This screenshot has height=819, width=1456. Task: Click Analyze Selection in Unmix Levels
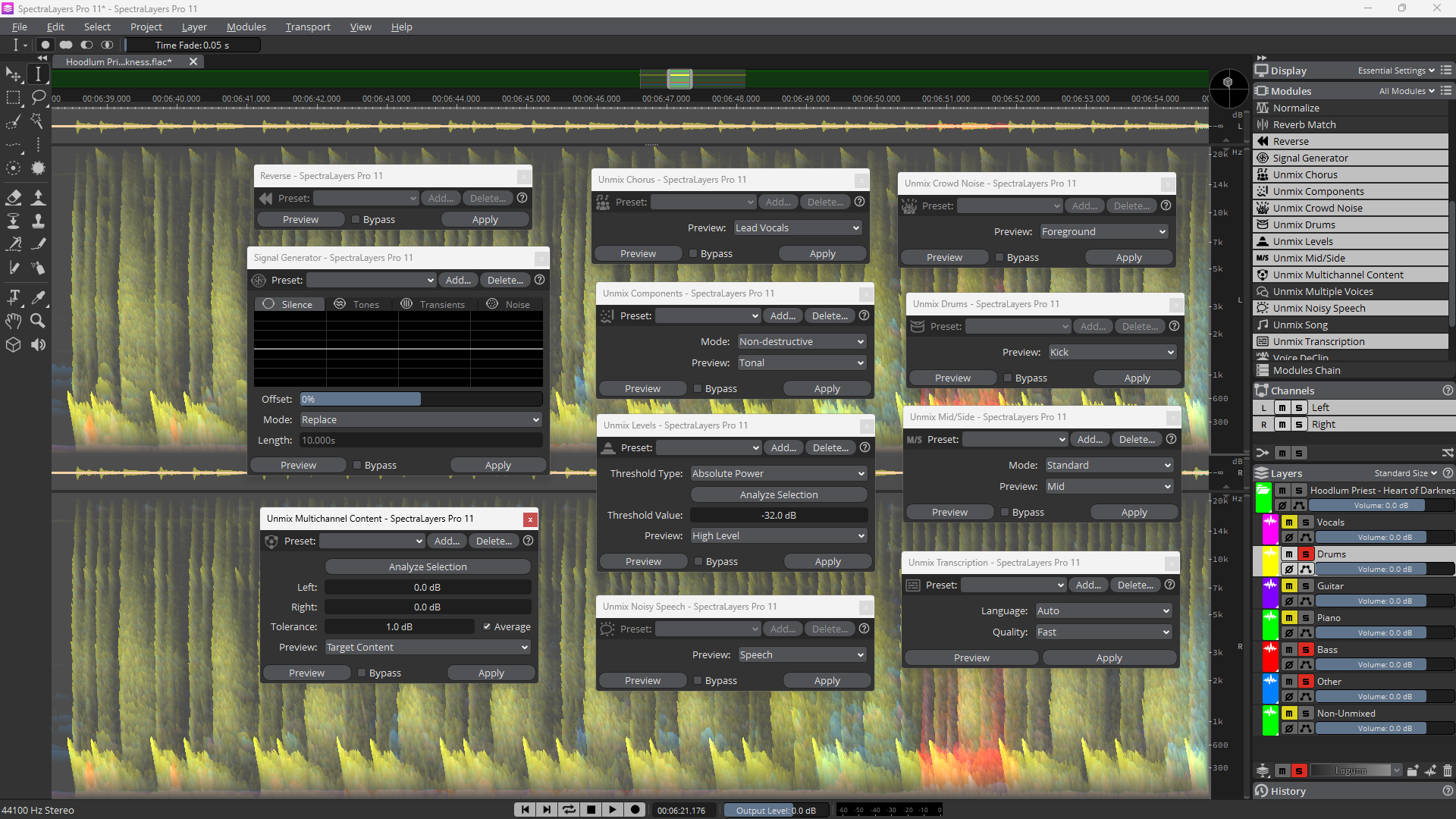pos(779,495)
